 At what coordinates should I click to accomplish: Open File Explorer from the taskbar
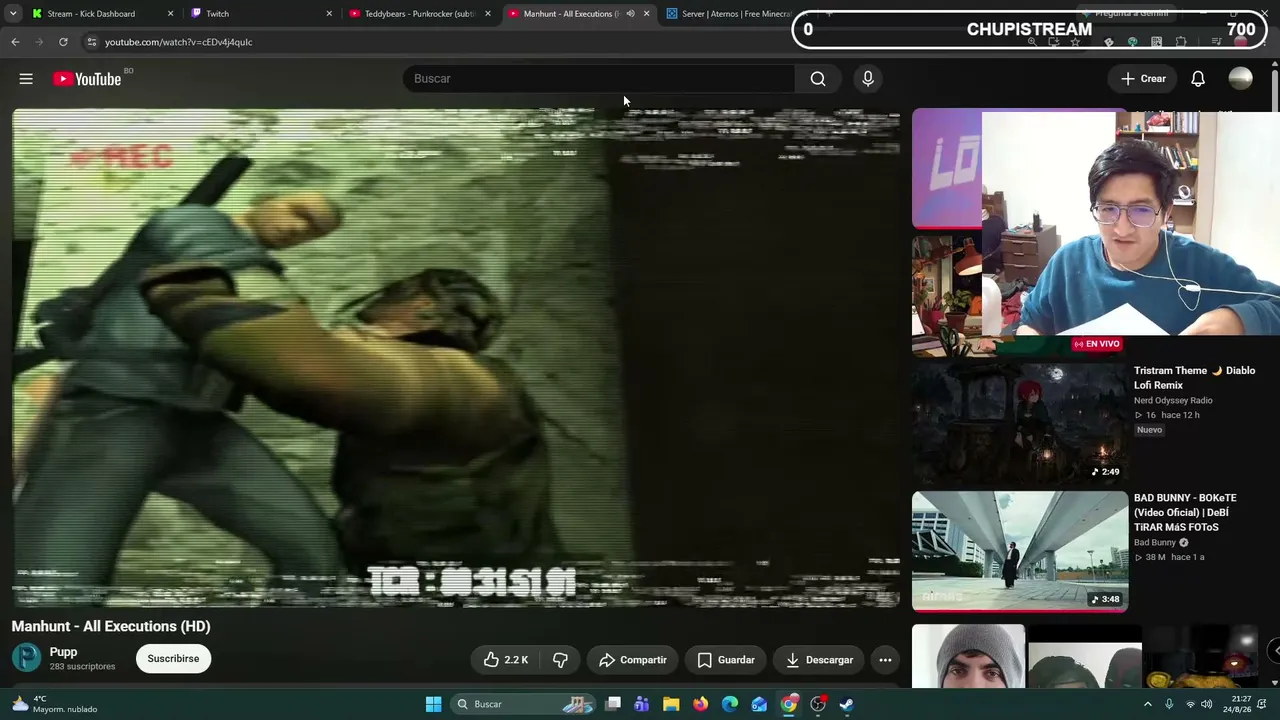pyautogui.click(x=671, y=704)
